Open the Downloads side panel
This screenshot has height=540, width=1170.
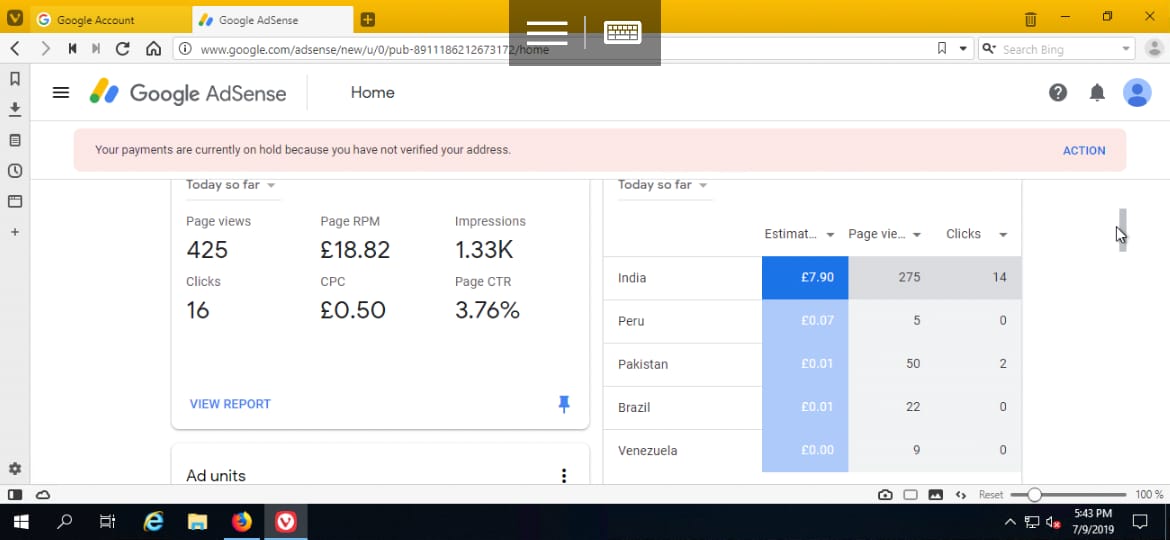[14, 110]
